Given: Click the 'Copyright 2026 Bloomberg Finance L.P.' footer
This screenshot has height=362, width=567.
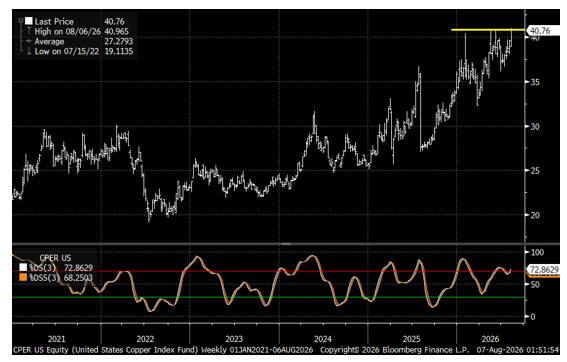Looking at the screenshot, I should coord(395,350).
